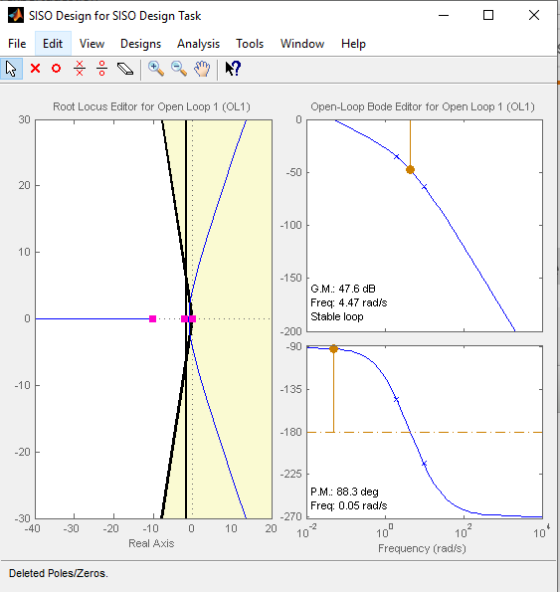Open the Edit menu

[x=52, y=44]
